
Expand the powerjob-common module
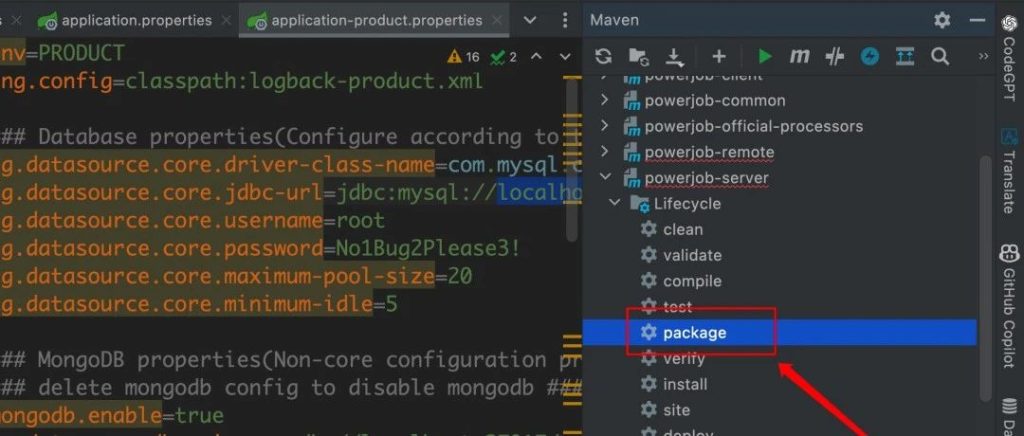coord(604,101)
